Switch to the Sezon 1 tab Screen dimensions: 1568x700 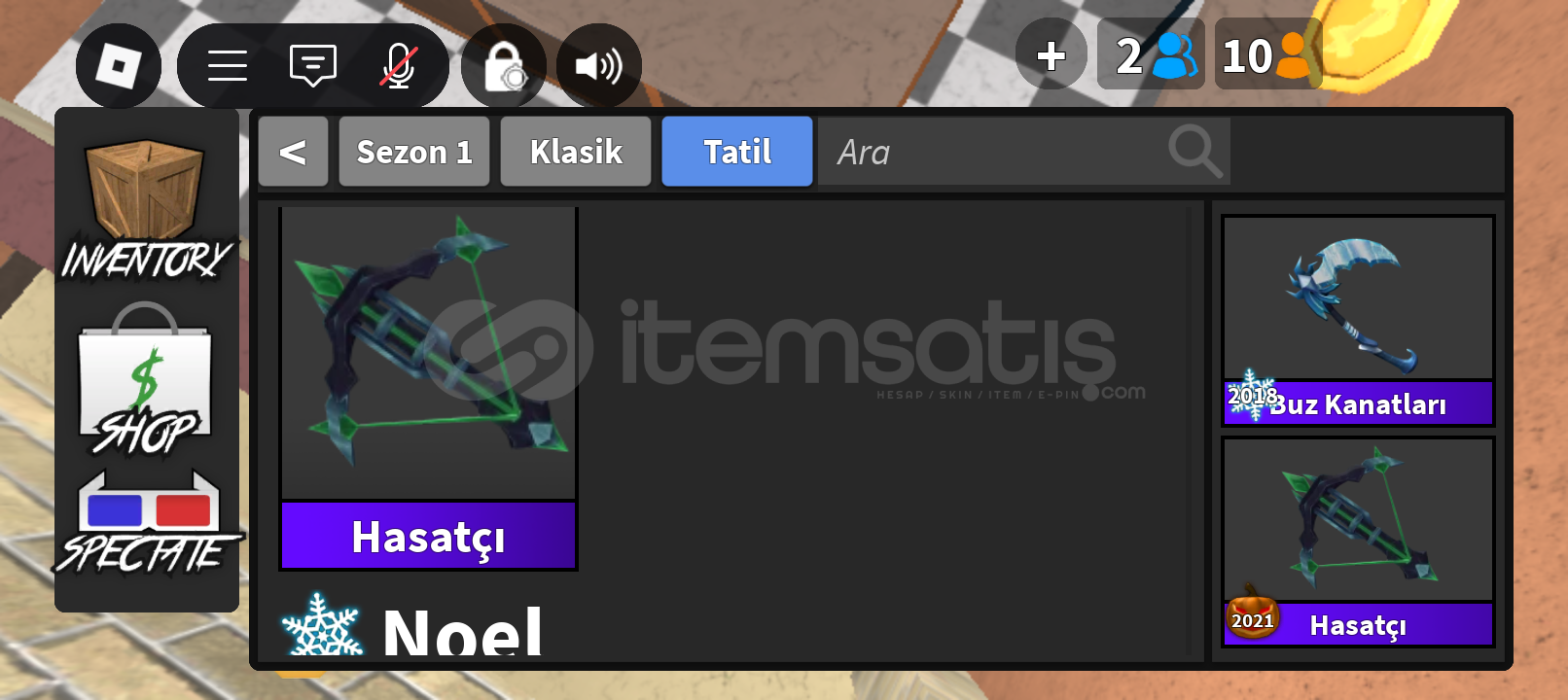414,152
